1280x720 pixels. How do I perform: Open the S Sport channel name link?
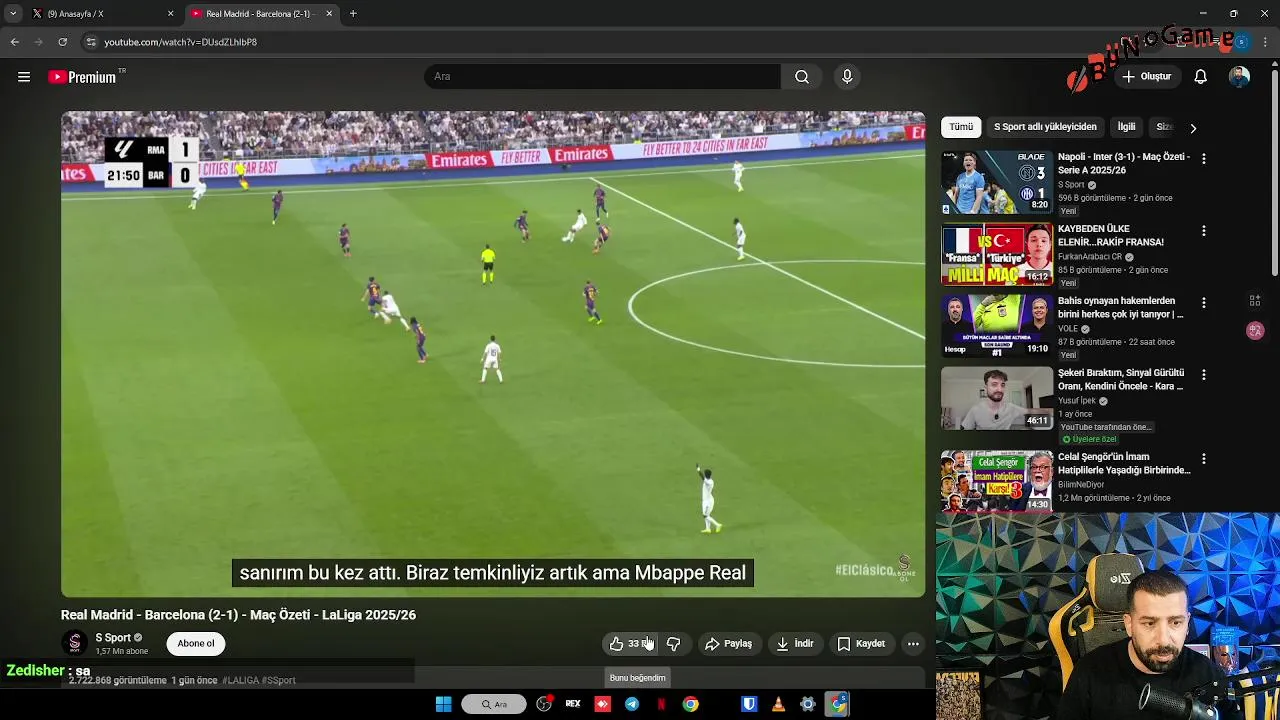pos(113,638)
